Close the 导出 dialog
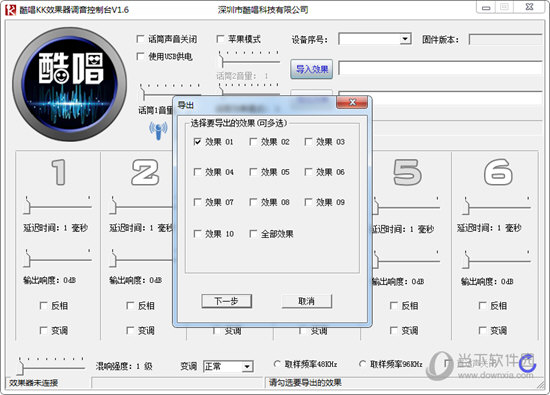The width and height of the screenshot is (550, 395). pyautogui.click(x=352, y=102)
